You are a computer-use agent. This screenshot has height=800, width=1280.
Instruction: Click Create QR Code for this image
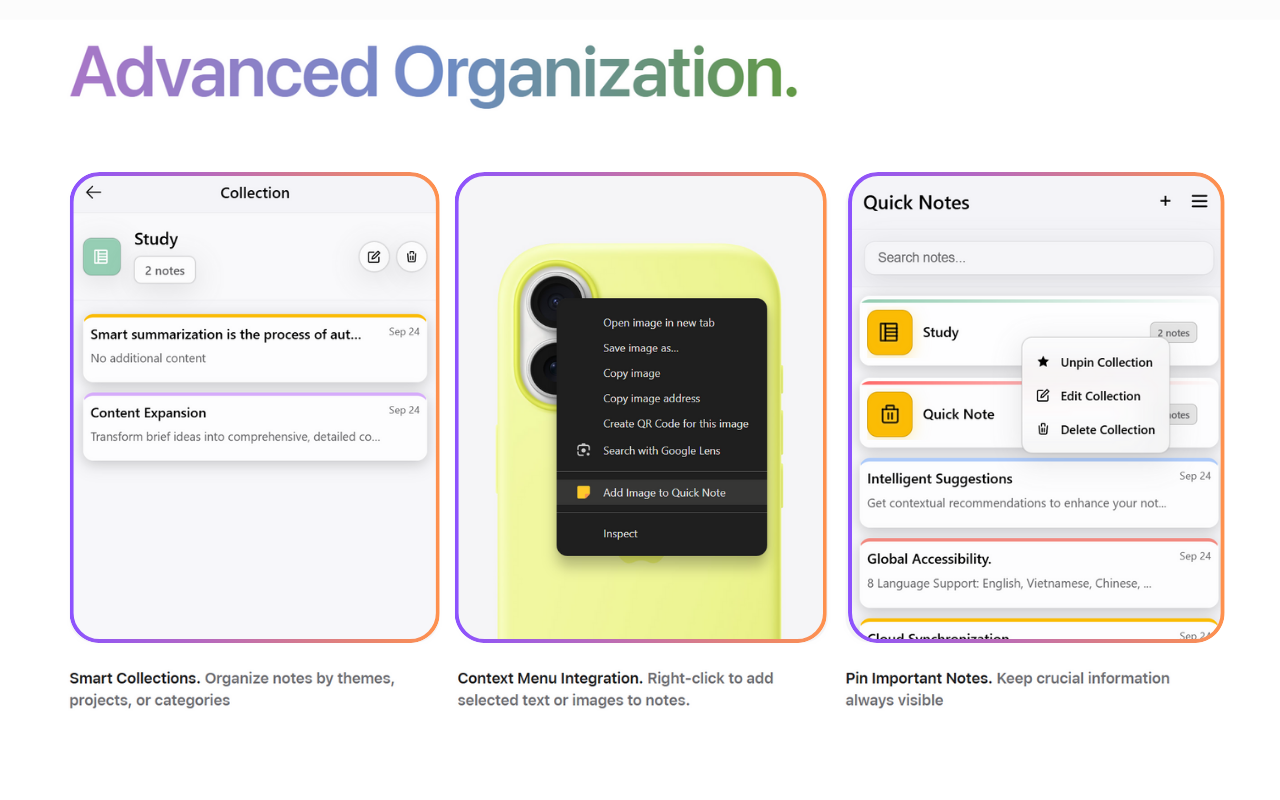pyautogui.click(x=675, y=424)
